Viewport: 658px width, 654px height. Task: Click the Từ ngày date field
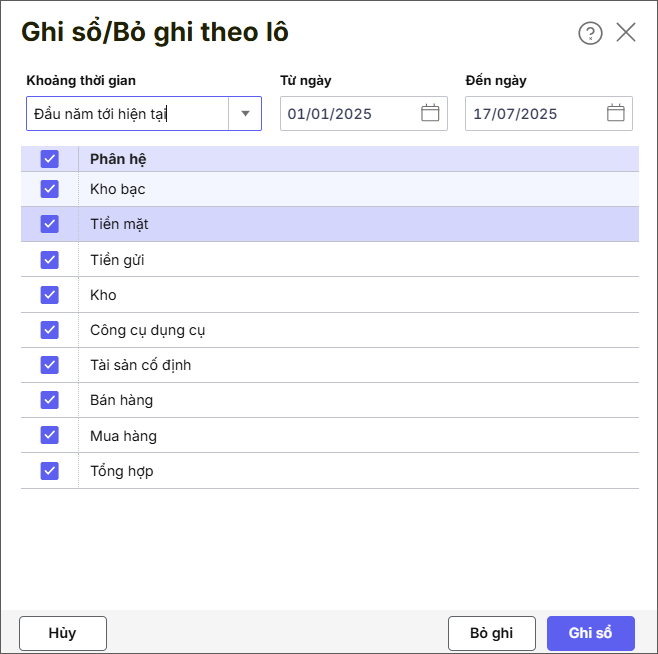(348, 113)
